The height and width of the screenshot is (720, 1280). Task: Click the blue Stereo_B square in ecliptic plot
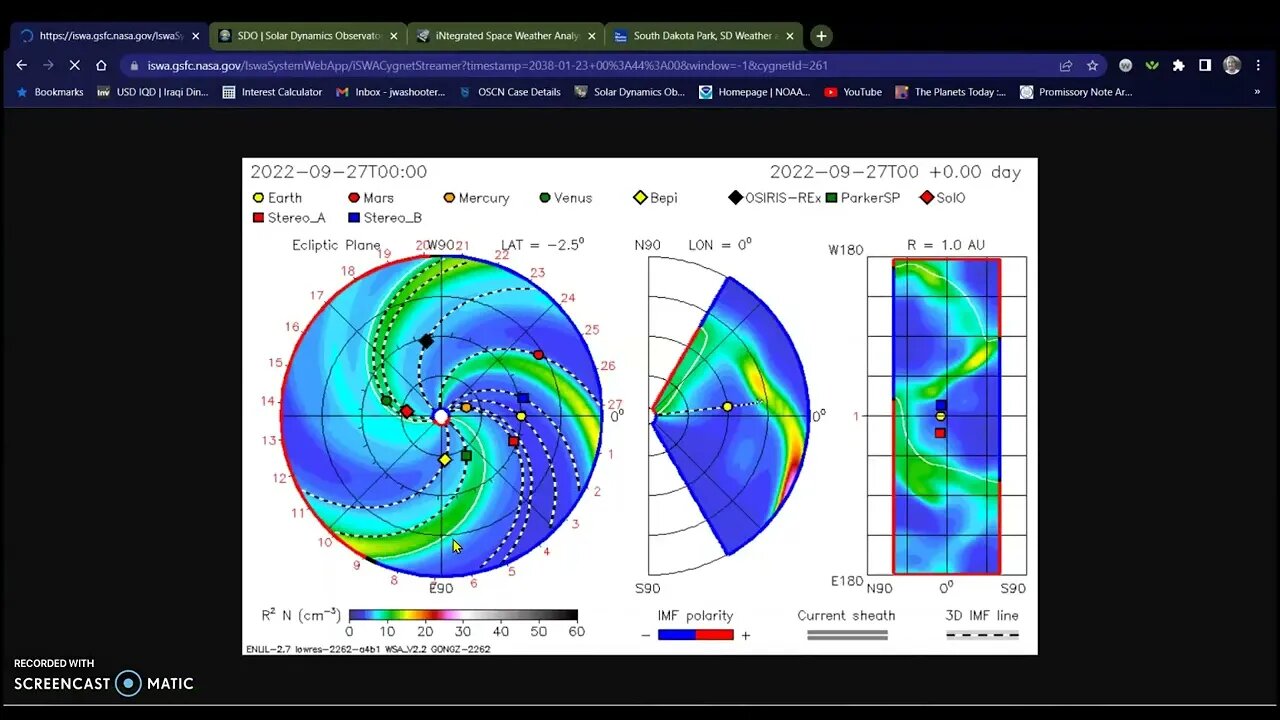pos(523,398)
